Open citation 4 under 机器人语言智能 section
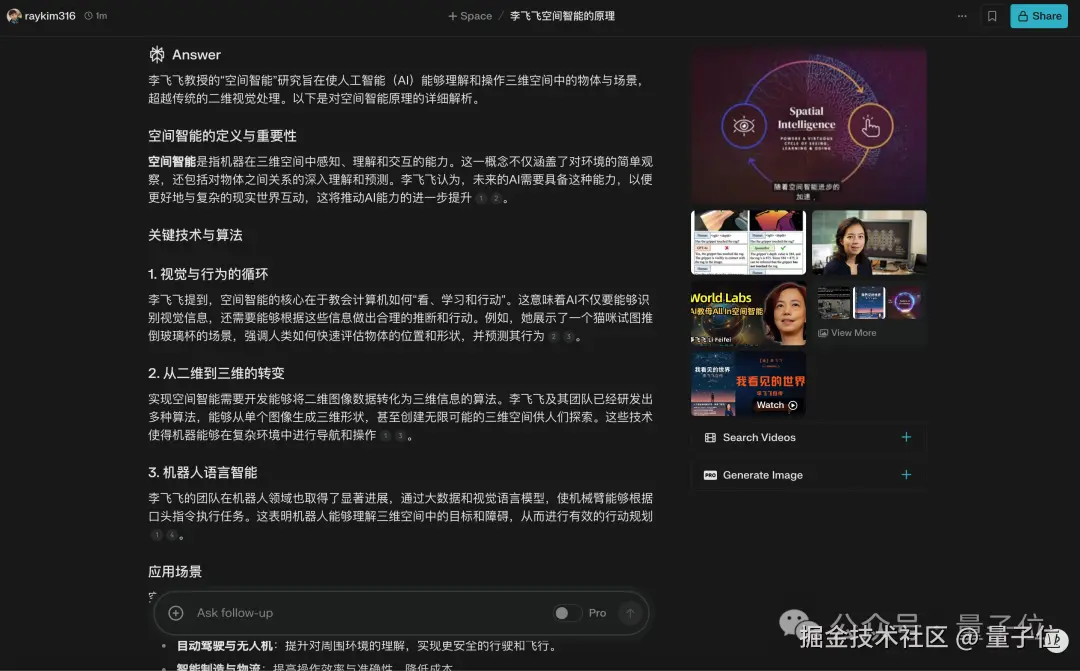The image size is (1080, 671). [x=172, y=535]
